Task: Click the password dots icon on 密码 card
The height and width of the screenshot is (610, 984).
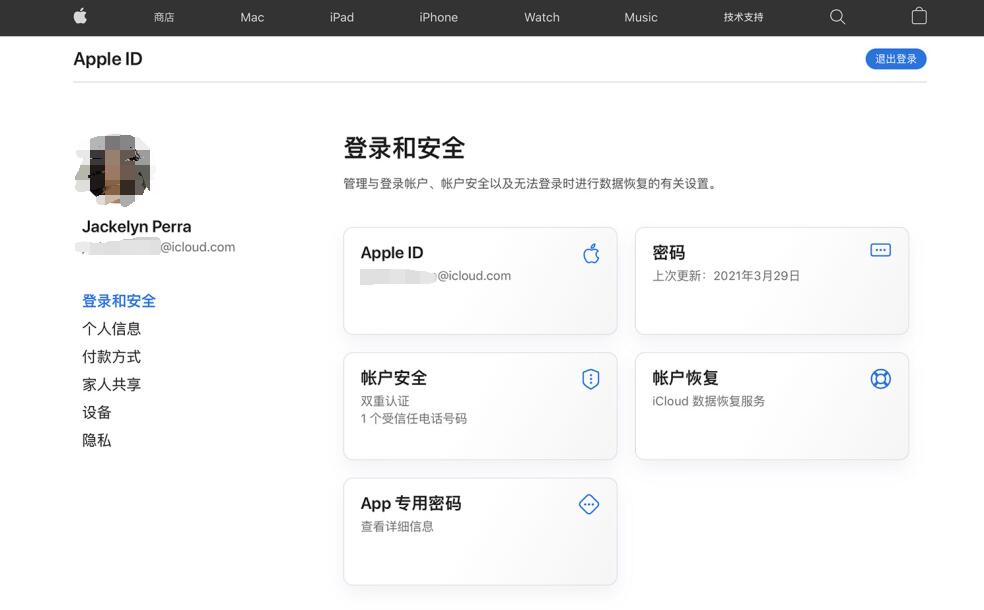Action: pos(880,250)
